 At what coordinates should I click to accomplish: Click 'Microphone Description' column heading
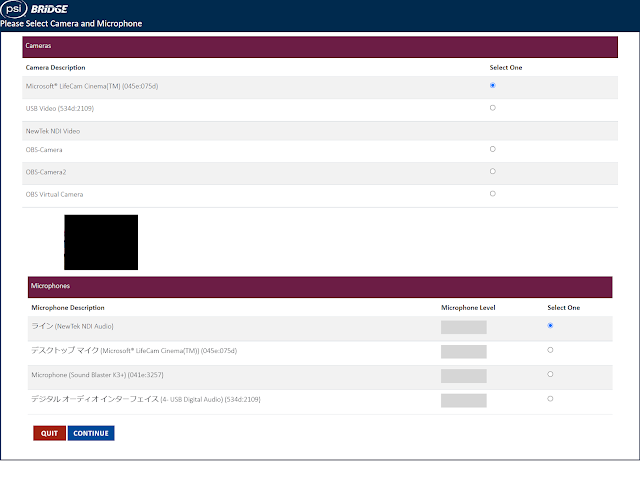tap(68, 308)
